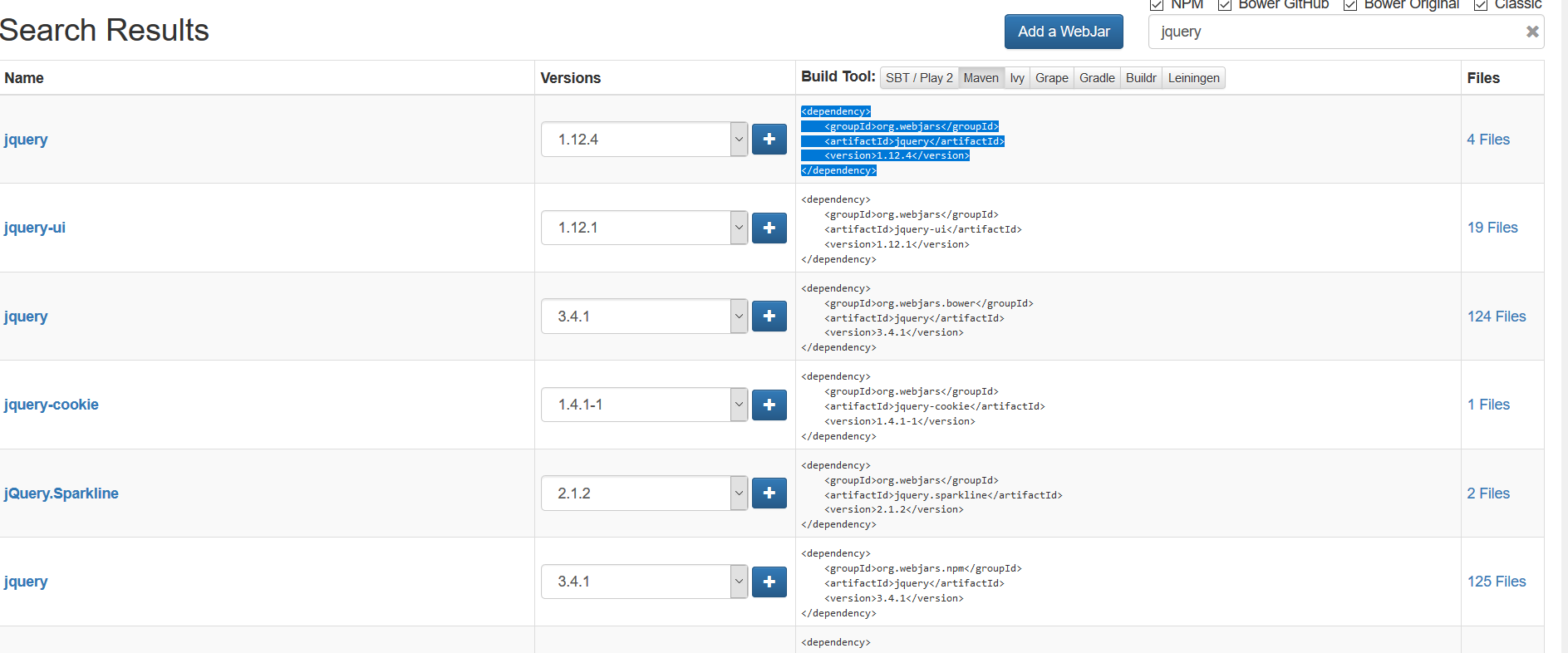
Task: Open the 2 Files link
Action: click(1488, 493)
